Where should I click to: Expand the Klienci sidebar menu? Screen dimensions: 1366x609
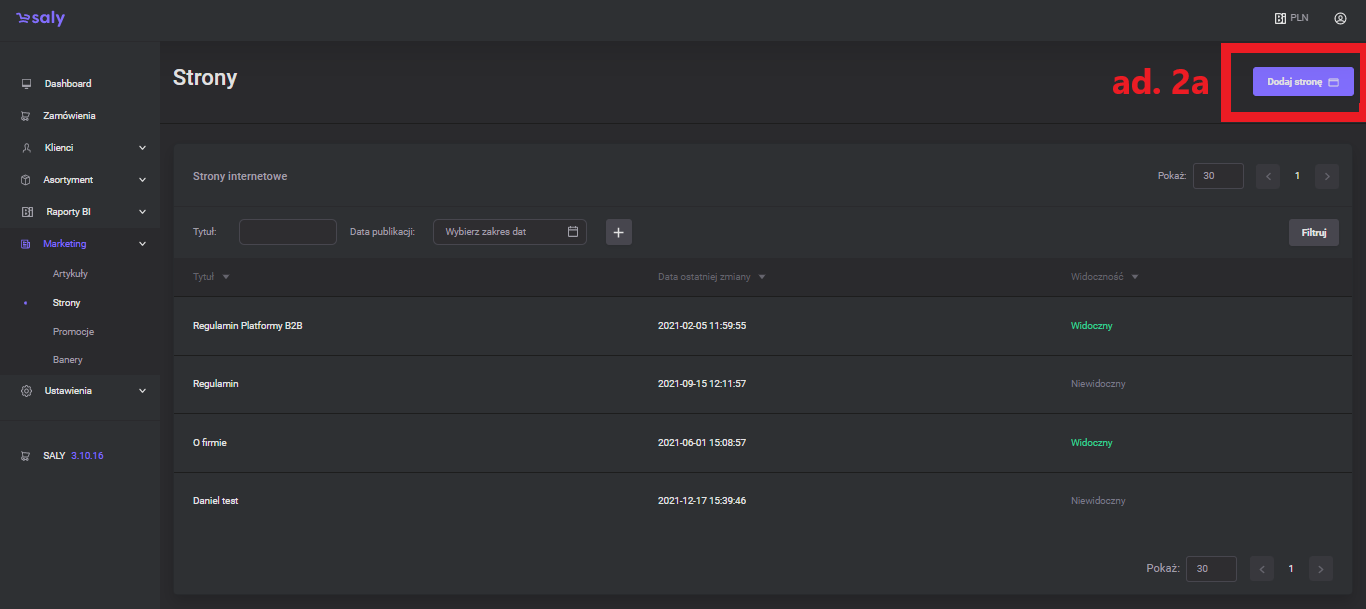point(142,148)
